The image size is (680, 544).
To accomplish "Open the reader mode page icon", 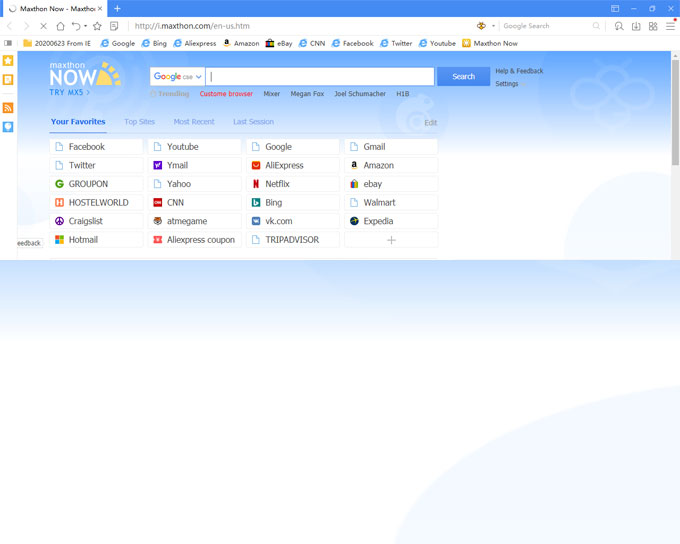I will [x=114, y=26].
